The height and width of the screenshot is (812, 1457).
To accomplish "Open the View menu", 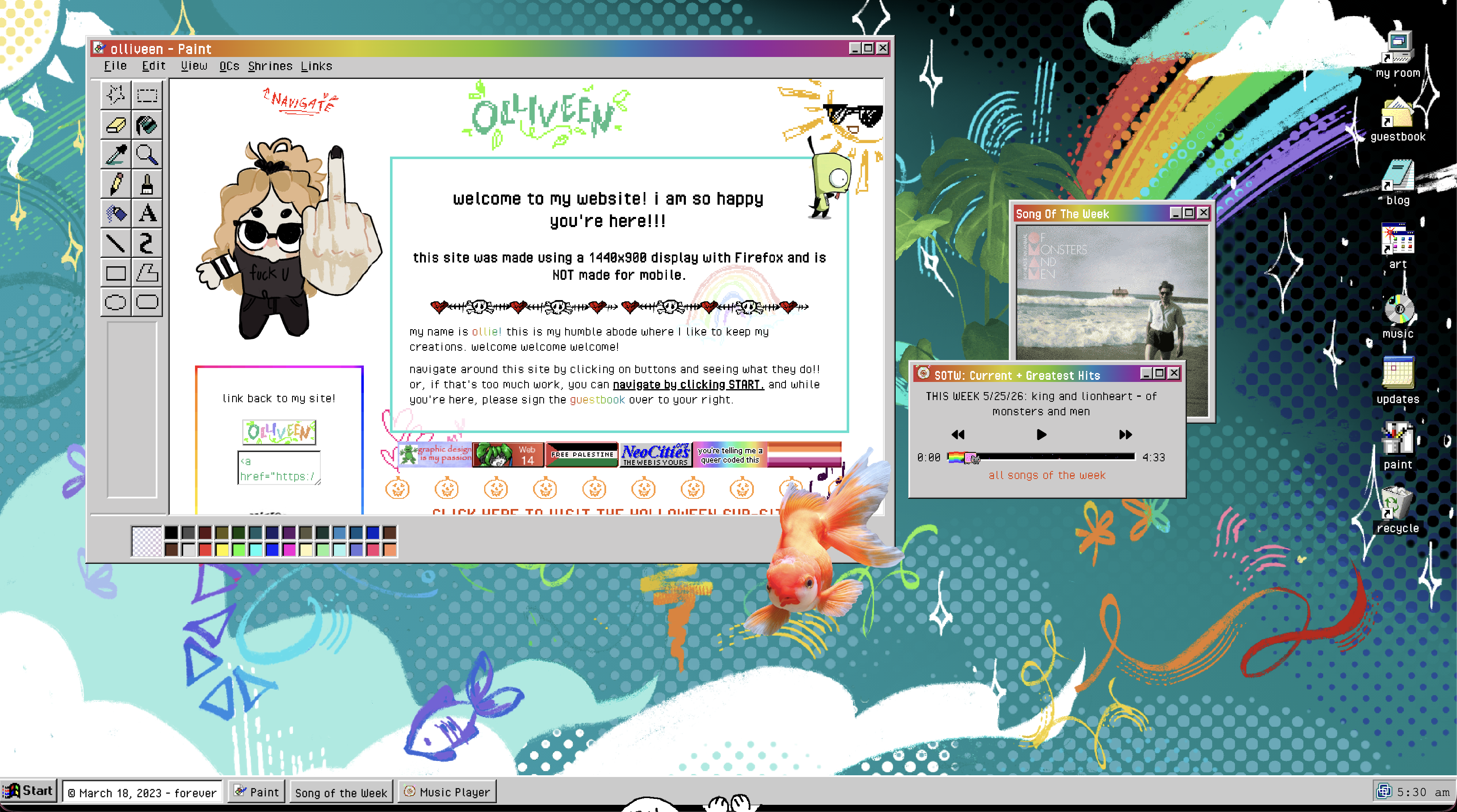I will click(194, 65).
